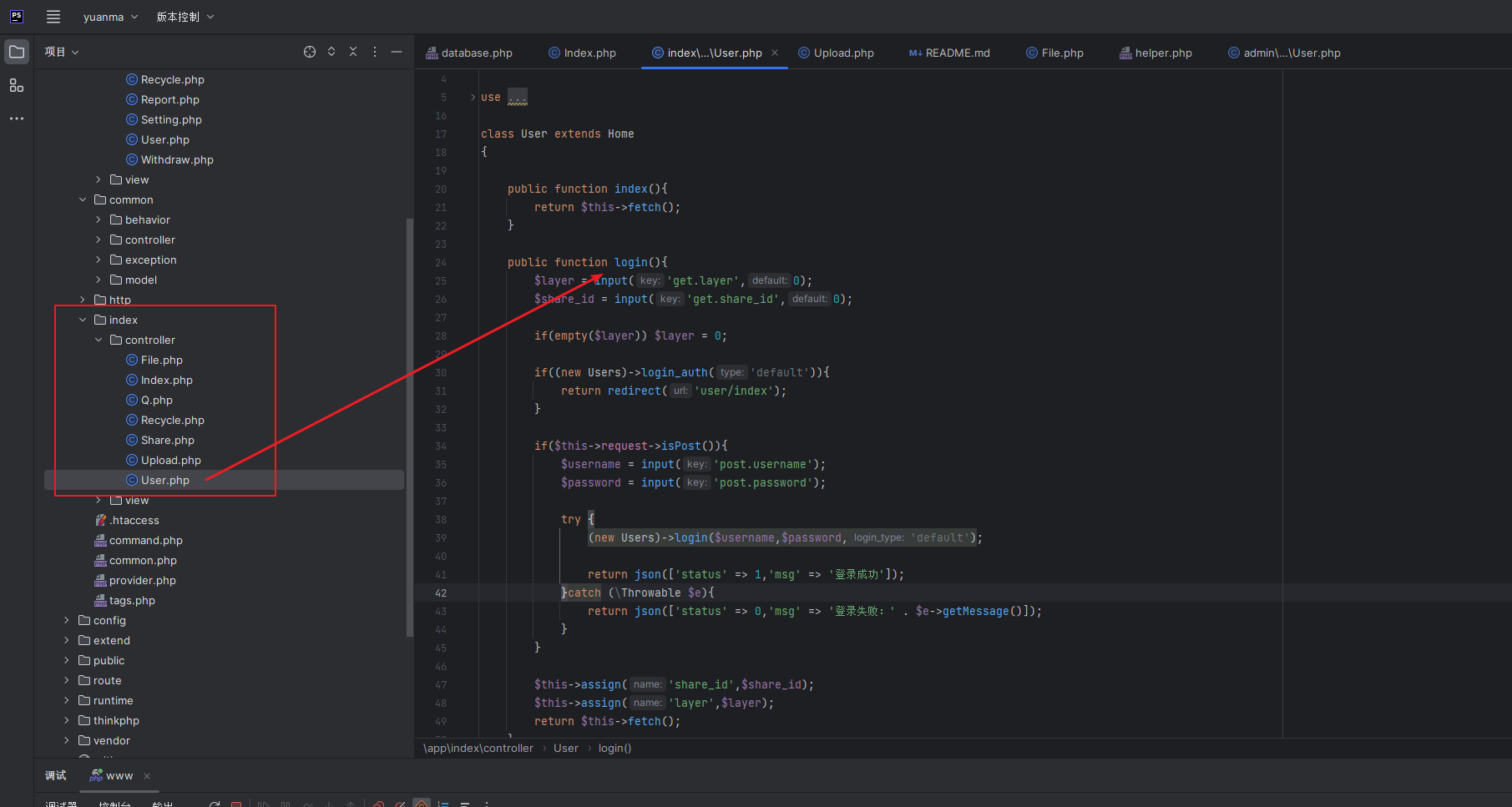Image resolution: width=1512 pixels, height=807 pixels.
Task: Collapse all project tree nodes
Action: click(x=353, y=52)
